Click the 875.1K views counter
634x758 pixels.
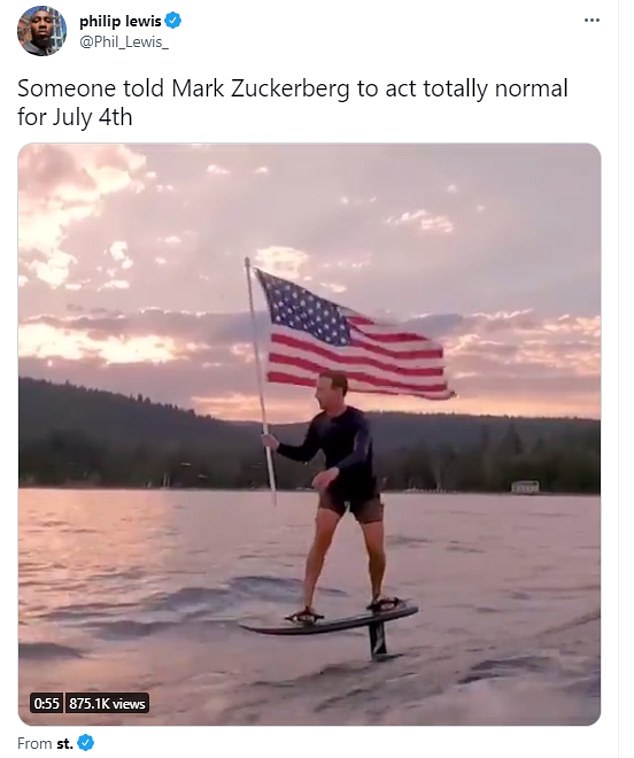click(x=107, y=703)
